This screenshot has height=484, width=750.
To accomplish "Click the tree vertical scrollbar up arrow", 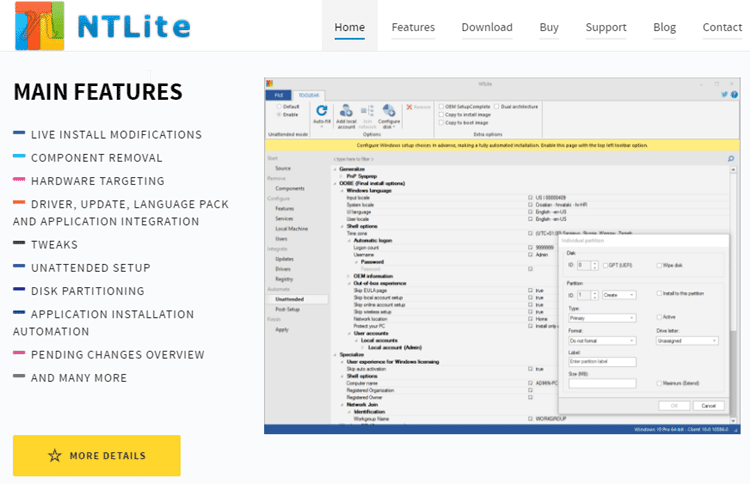I will 733,170.
